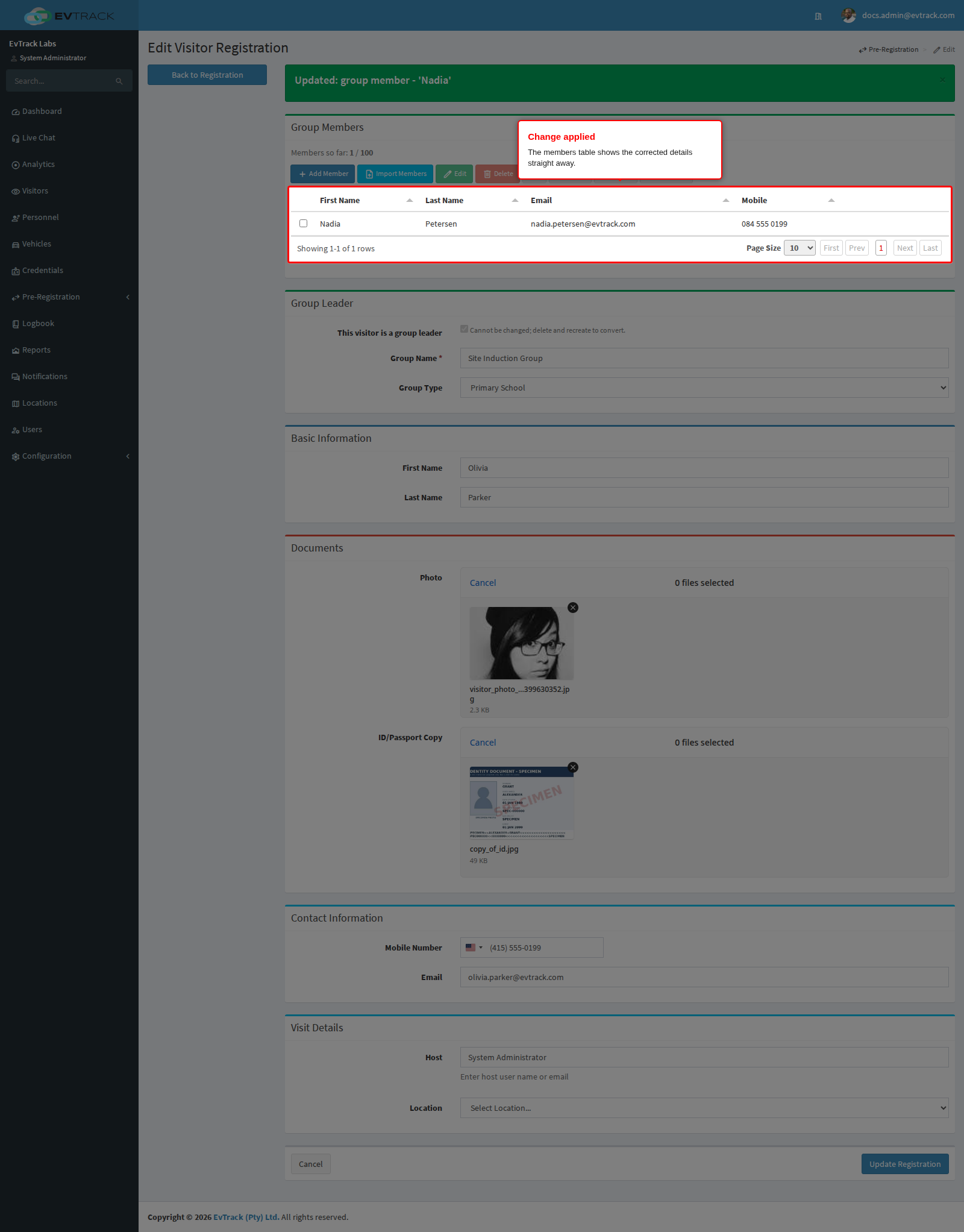Remove the copy_of_id.jpg file
The width and height of the screenshot is (964, 1232).
pos(573,767)
